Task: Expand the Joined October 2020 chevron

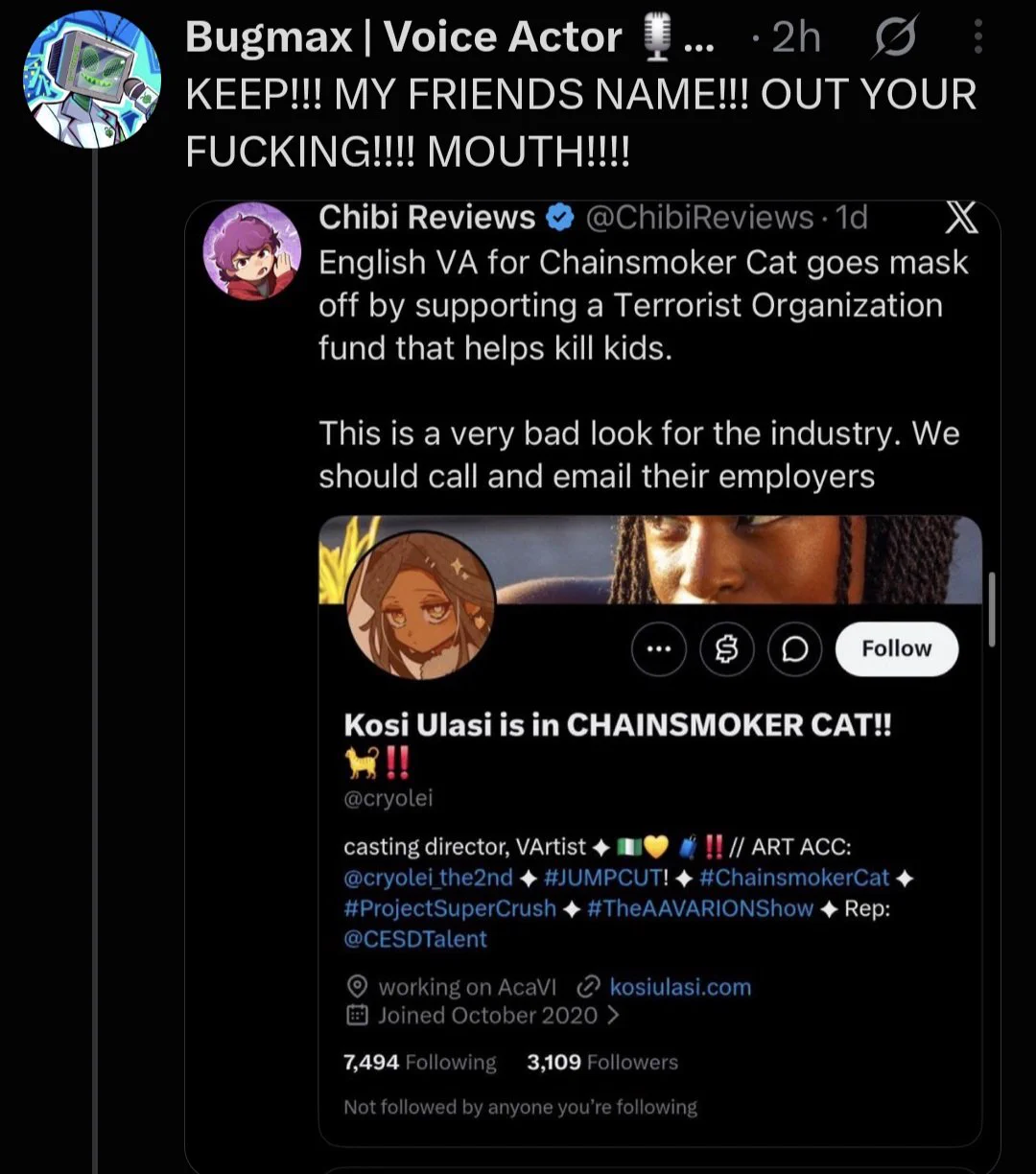Action: 613,1015
